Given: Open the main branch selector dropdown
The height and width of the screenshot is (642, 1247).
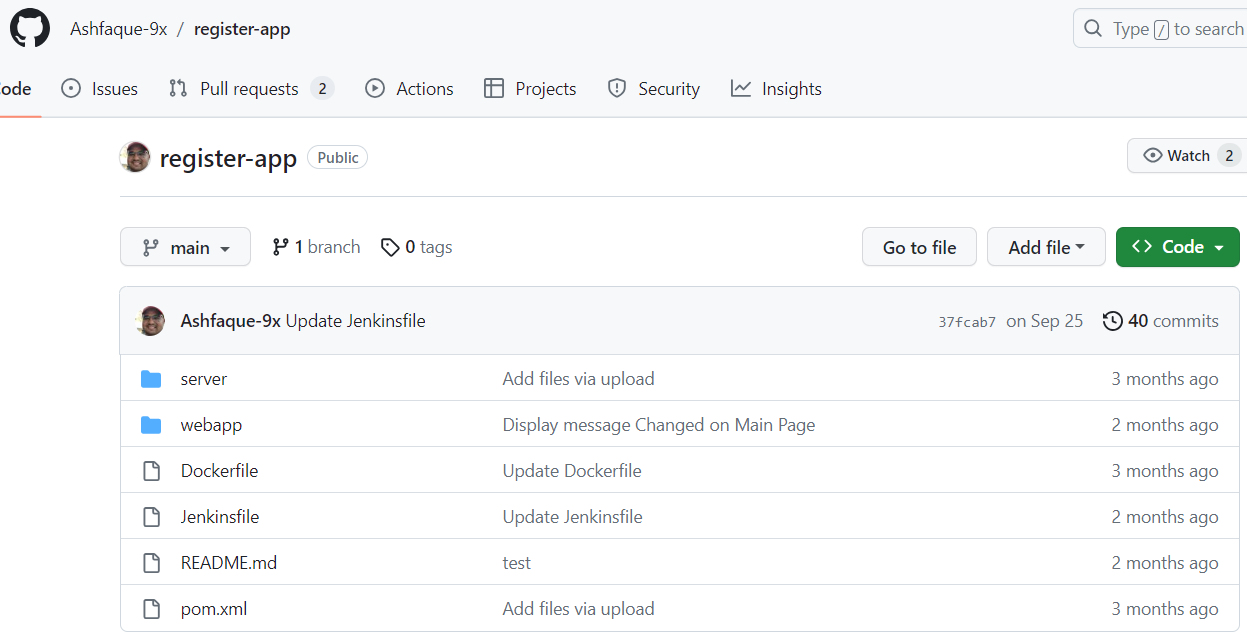Looking at the screenshot, I should pyautogui.click(x=185, y=247).
